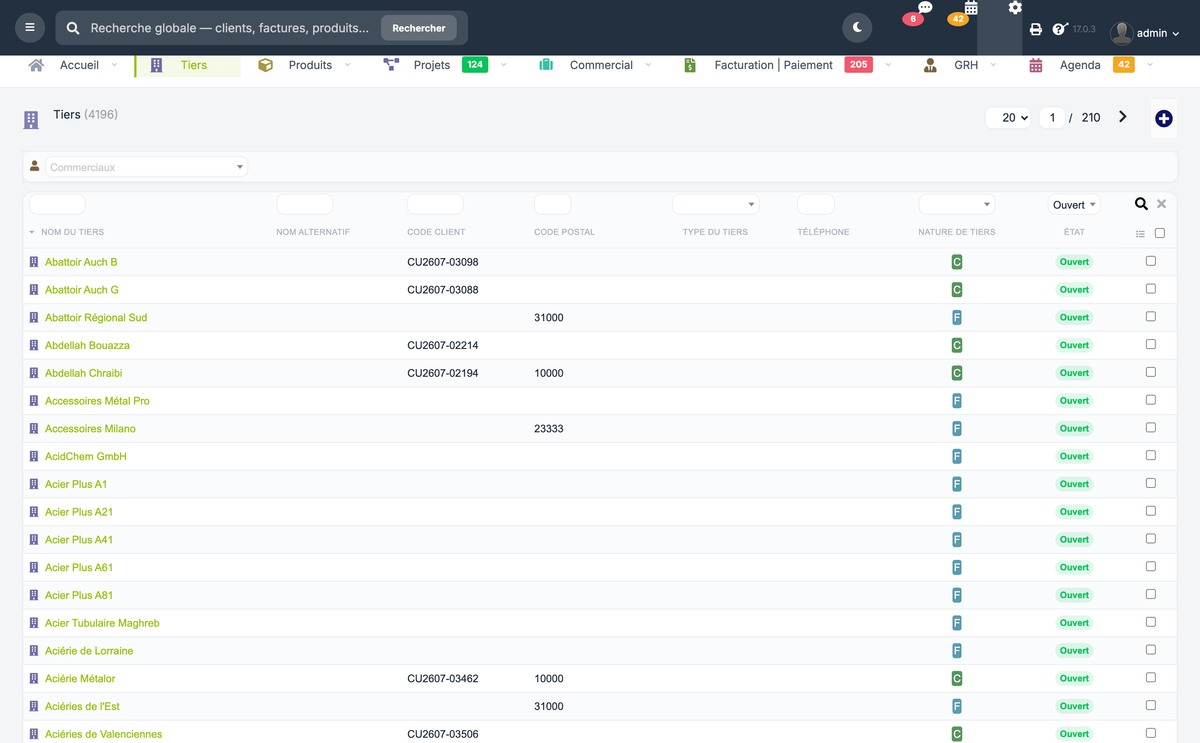
Task: Open the GRH menu
Action: click(x=966, y=65)
